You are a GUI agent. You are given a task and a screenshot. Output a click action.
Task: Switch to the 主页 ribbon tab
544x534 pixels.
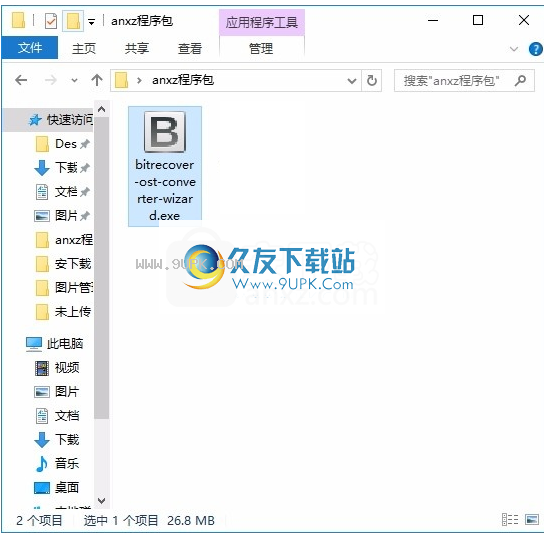coord(84,48)
